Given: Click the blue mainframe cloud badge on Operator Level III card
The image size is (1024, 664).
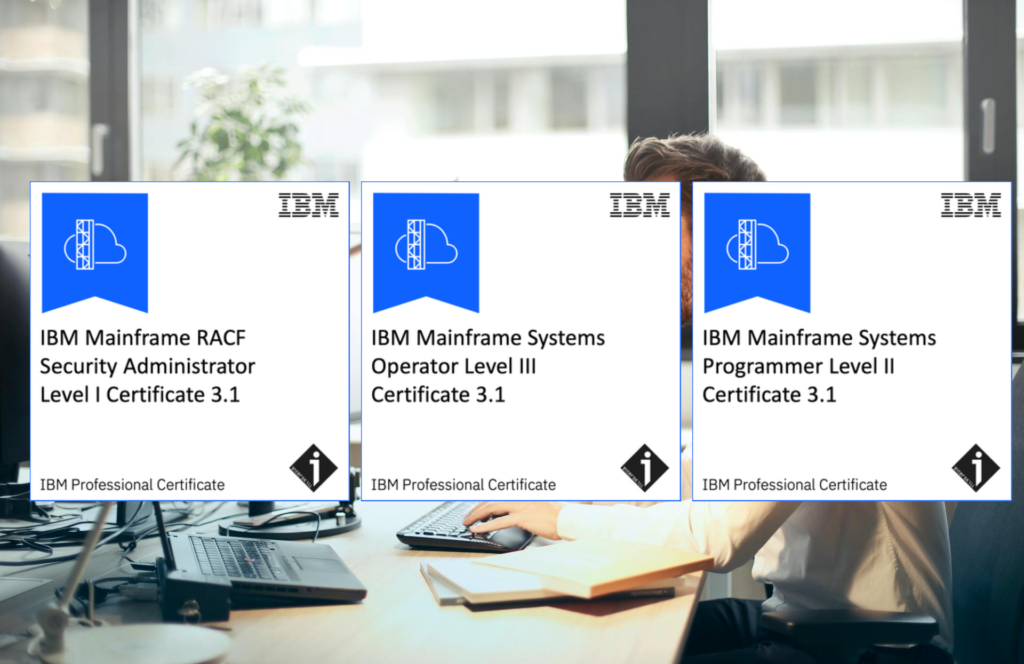Looking at the screenshot, I should pos(426,252).
